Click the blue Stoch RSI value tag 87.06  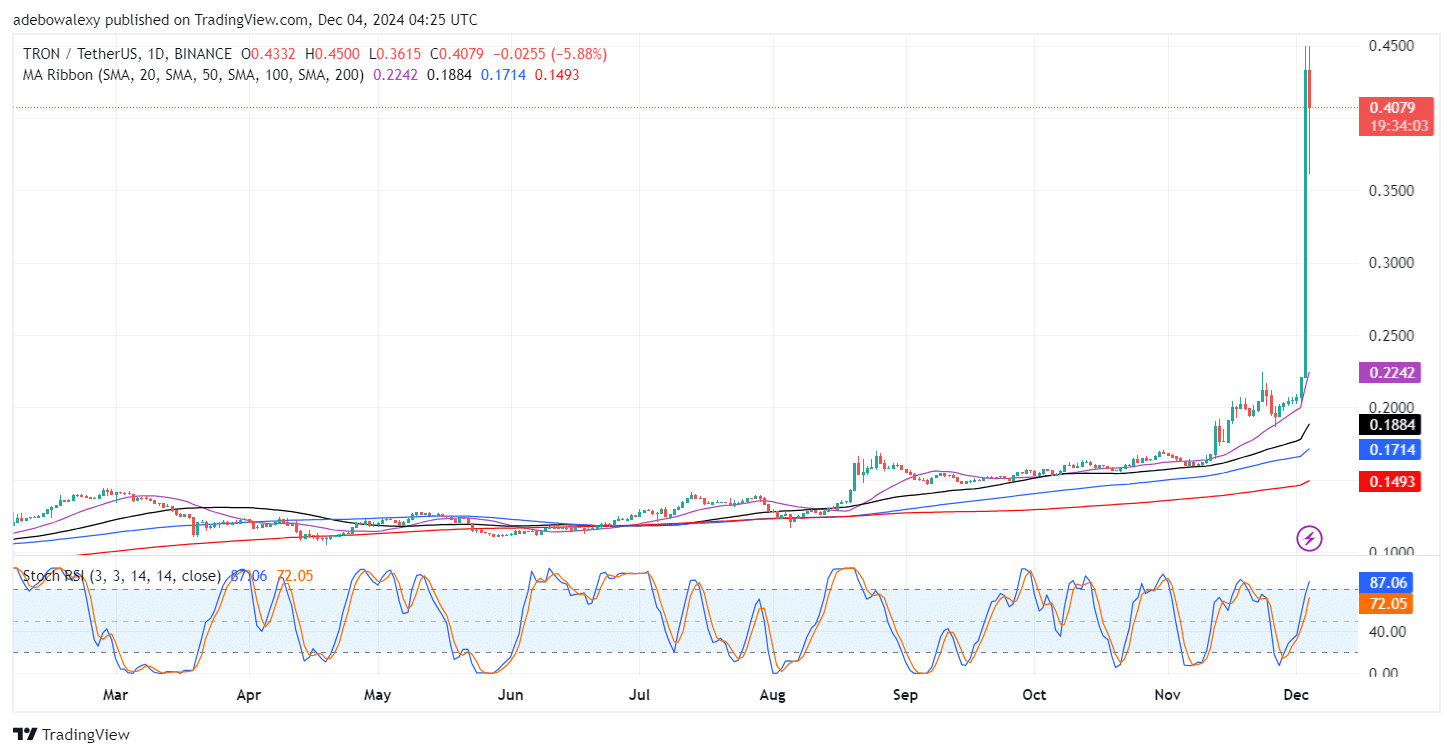coord(1388,582)
